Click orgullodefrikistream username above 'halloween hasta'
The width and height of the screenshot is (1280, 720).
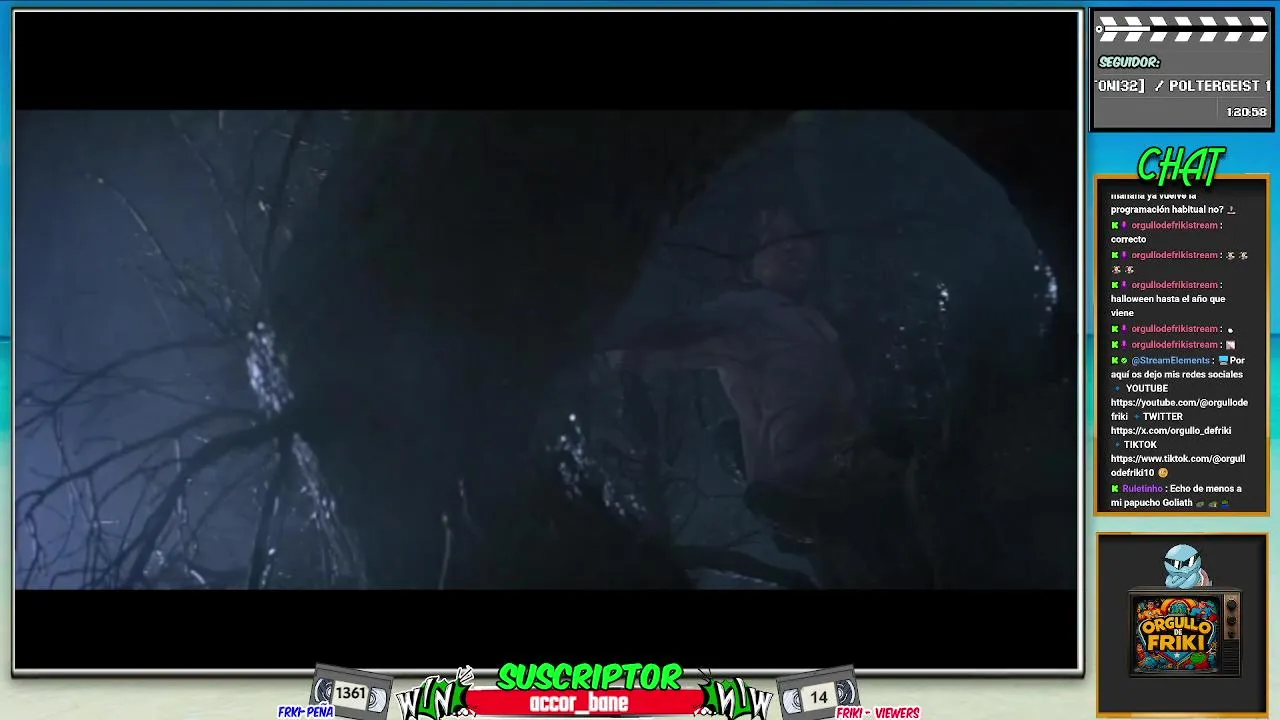pyautogui.click(x=1175, y=285)
